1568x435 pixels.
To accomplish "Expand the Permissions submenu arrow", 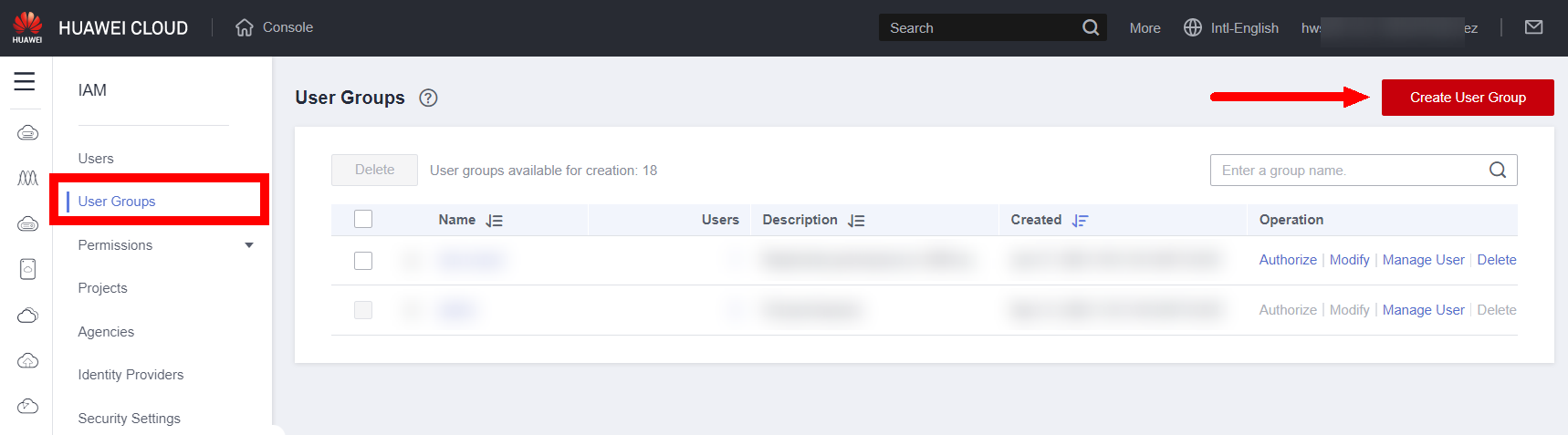I will click(x=249, y=245).
